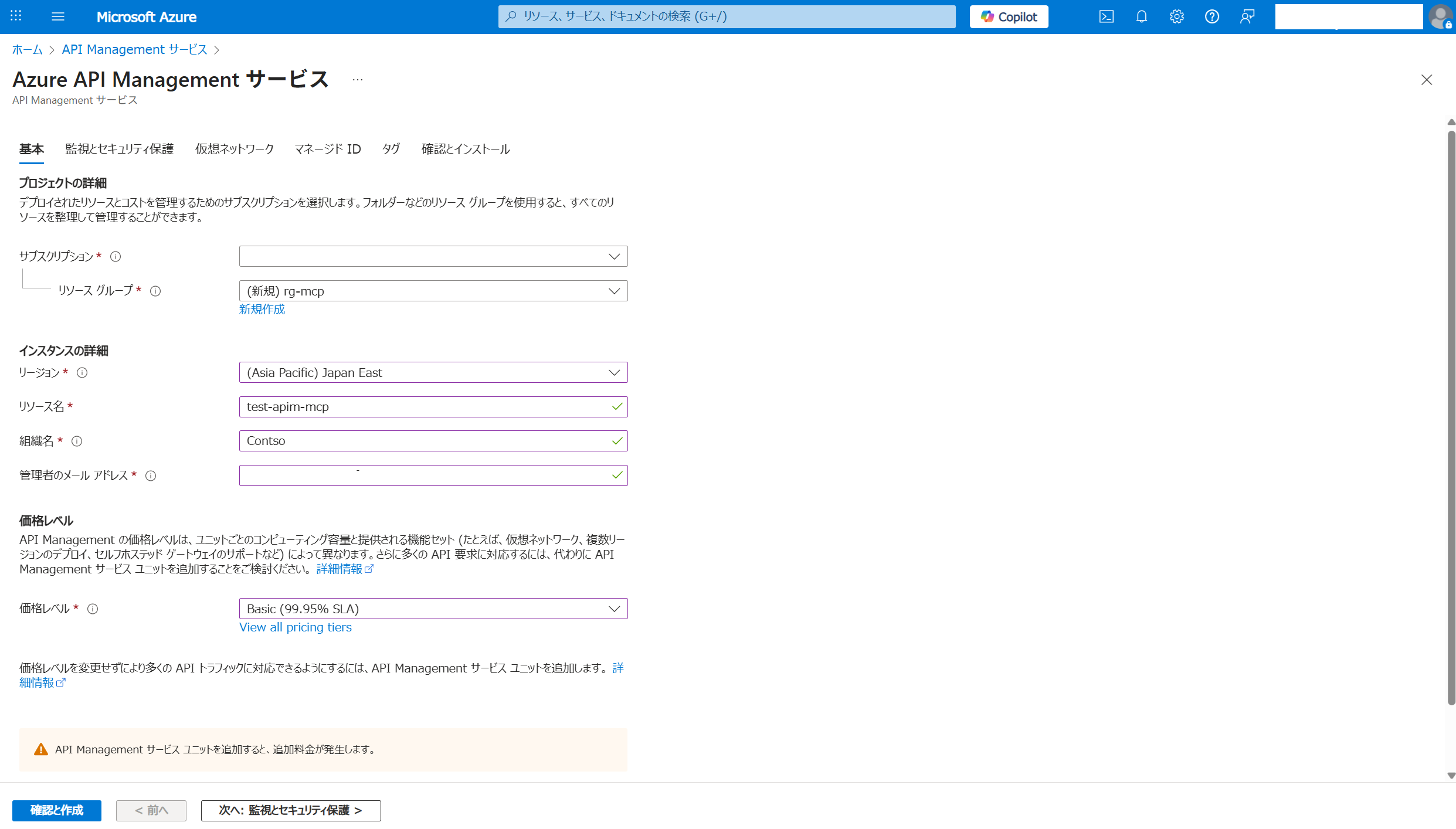Click the vertical scrollbar of the form
The image size is (1456, 829).
[1451, 417]
